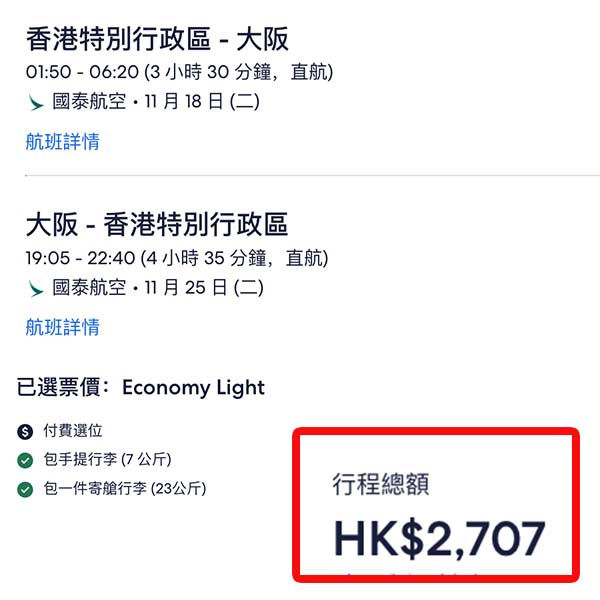Click the dollar icon beside 付費選位
This screenshot has width=600, height=600.
pyautogui.click(x=25, y=432)
